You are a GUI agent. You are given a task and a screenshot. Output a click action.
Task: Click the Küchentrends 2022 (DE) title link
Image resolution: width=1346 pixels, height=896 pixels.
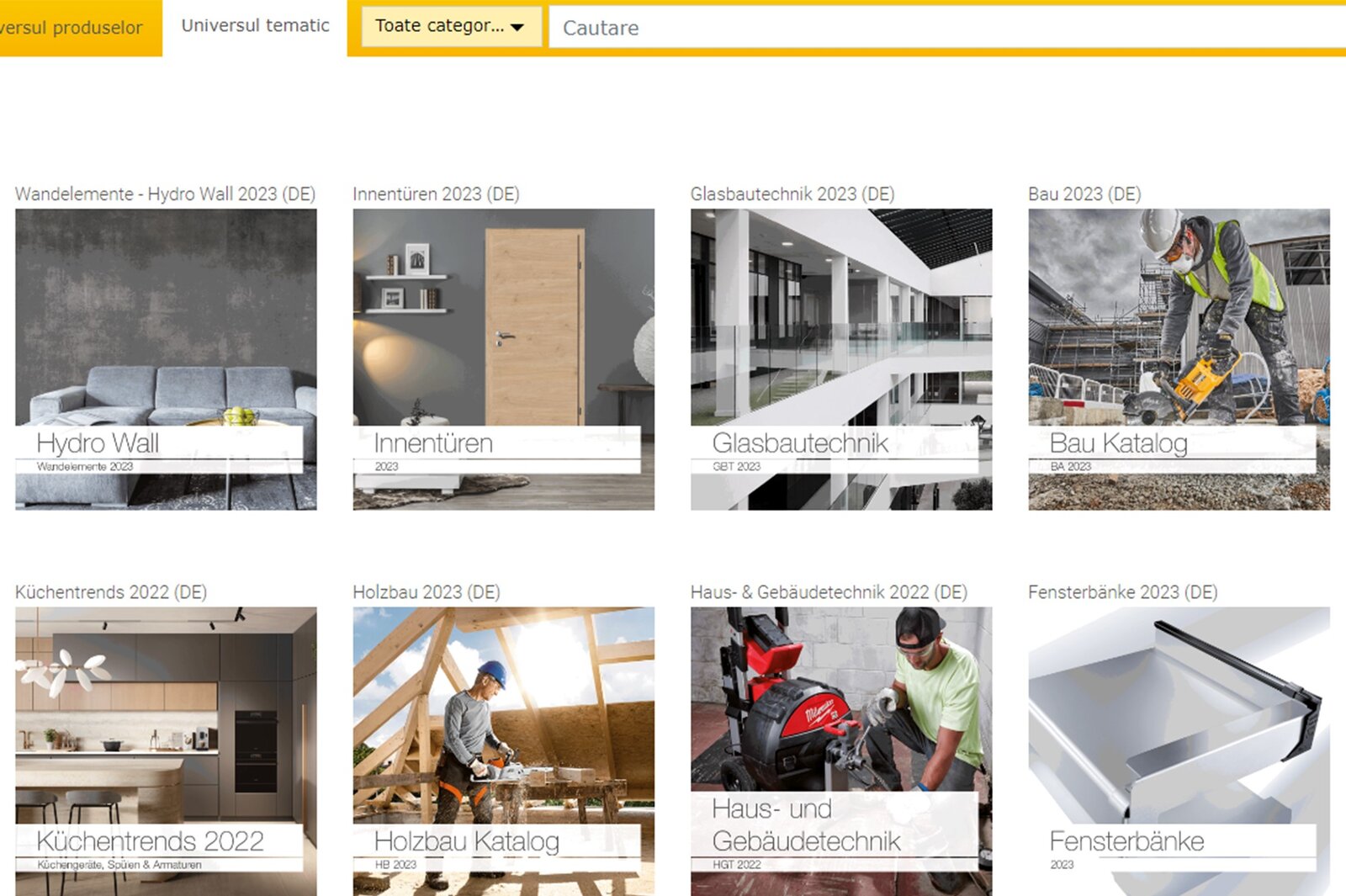111,592
